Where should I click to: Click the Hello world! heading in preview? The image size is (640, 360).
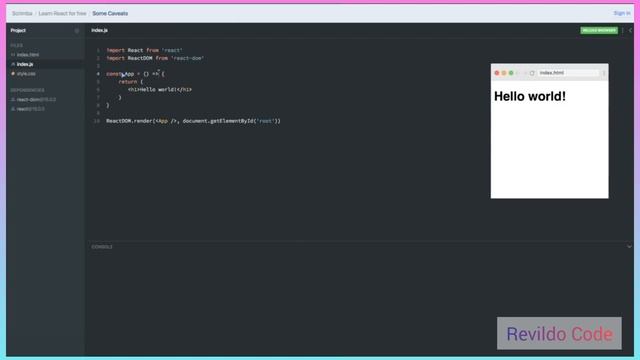530,96
